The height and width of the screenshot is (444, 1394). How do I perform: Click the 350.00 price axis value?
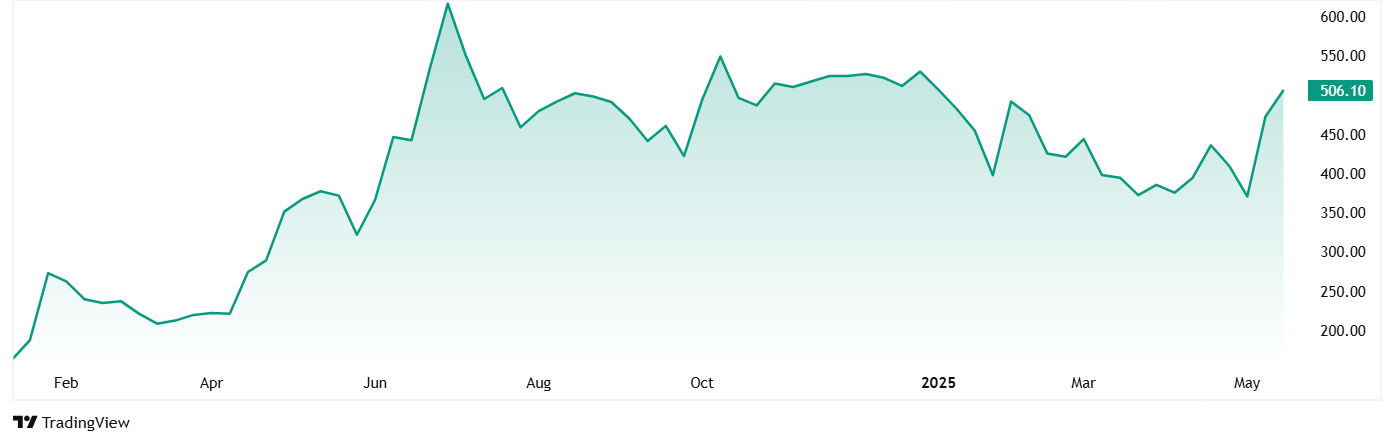pos(1342,213)
